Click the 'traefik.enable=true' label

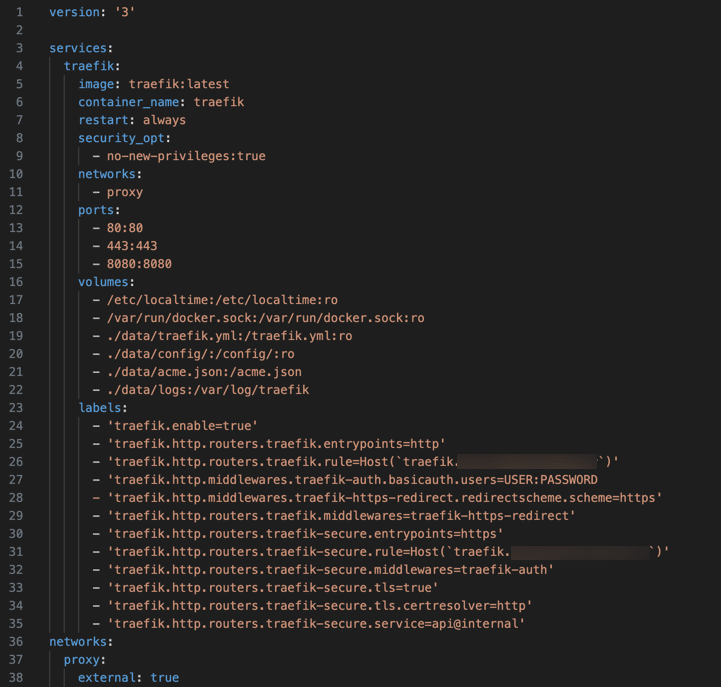(x=182, y=425)
